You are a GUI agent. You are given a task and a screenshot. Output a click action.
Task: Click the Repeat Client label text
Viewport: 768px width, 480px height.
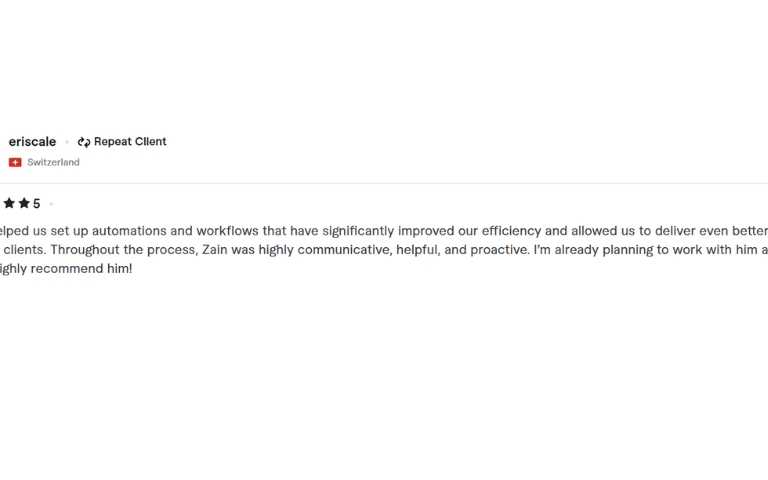pyautogui.click(x=130, y=142)
